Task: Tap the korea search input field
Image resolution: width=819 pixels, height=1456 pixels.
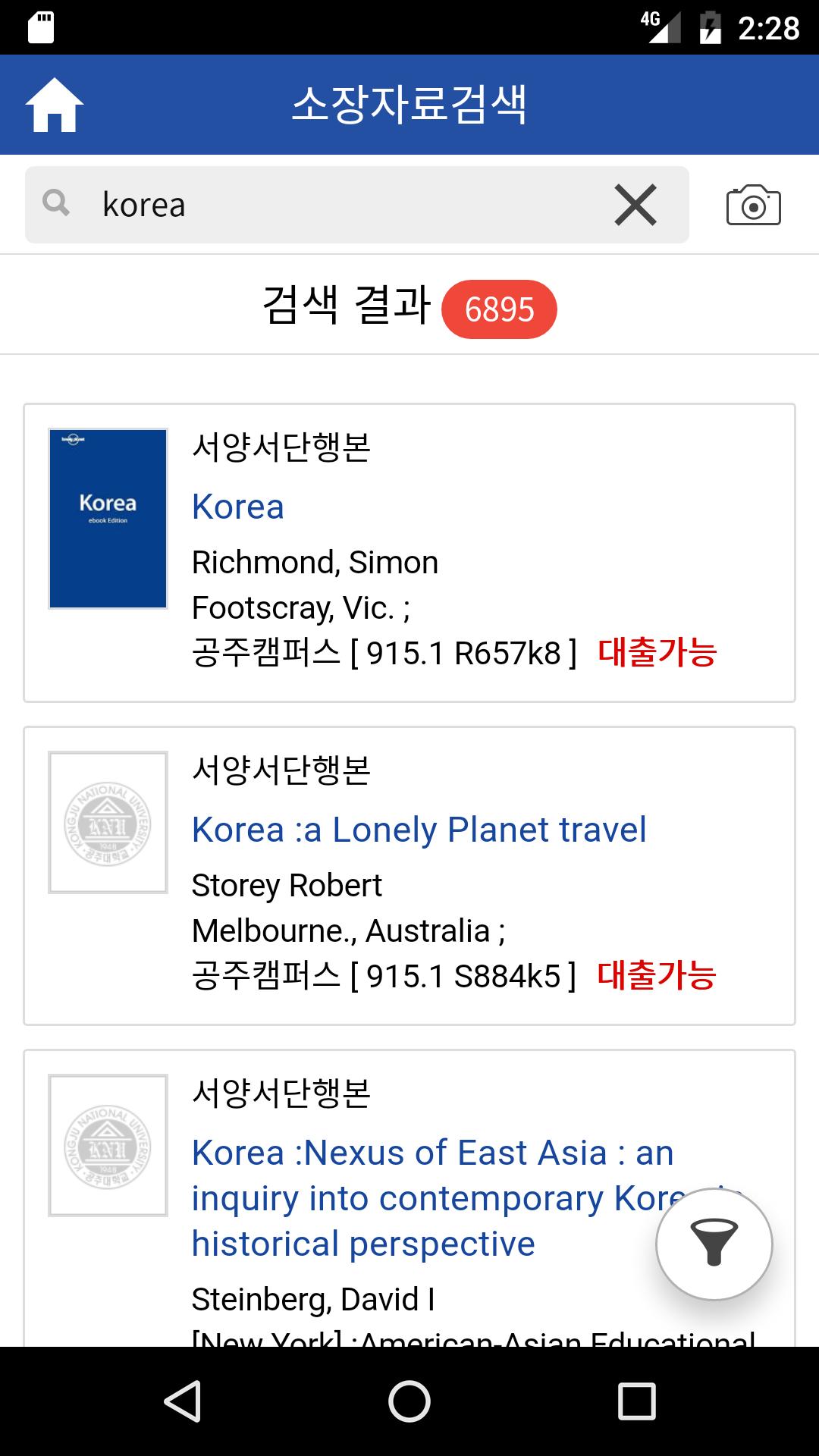Action: (x=356, y=205)
